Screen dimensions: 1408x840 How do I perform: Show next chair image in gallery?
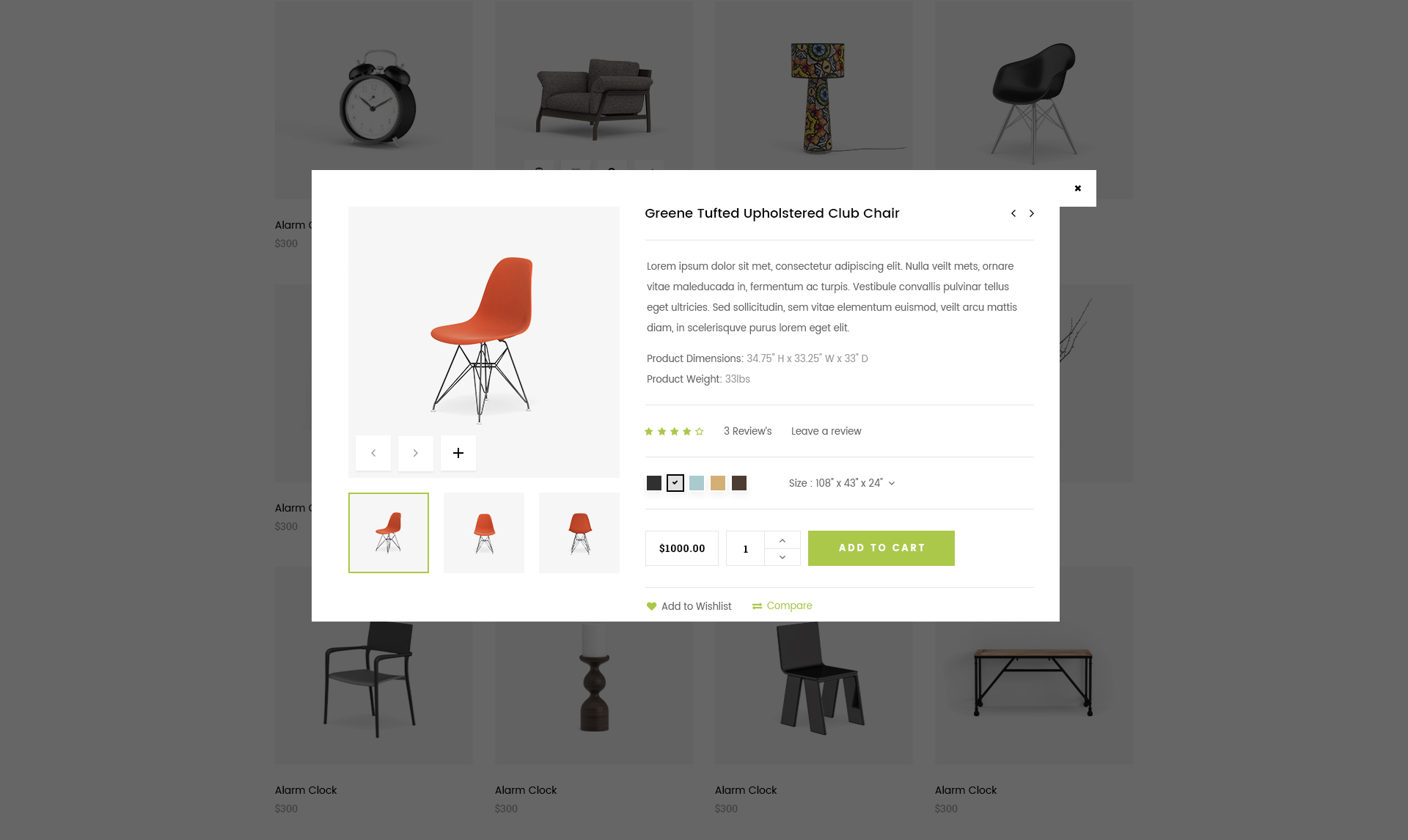coord(416,453)
